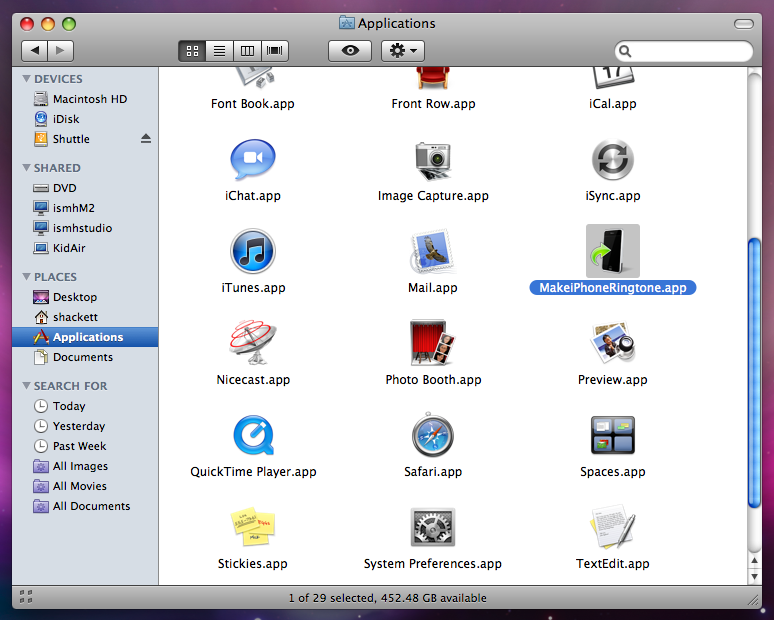
Task: Click the Applications folder icon in title bar
Action: click(x=347, y=23)
